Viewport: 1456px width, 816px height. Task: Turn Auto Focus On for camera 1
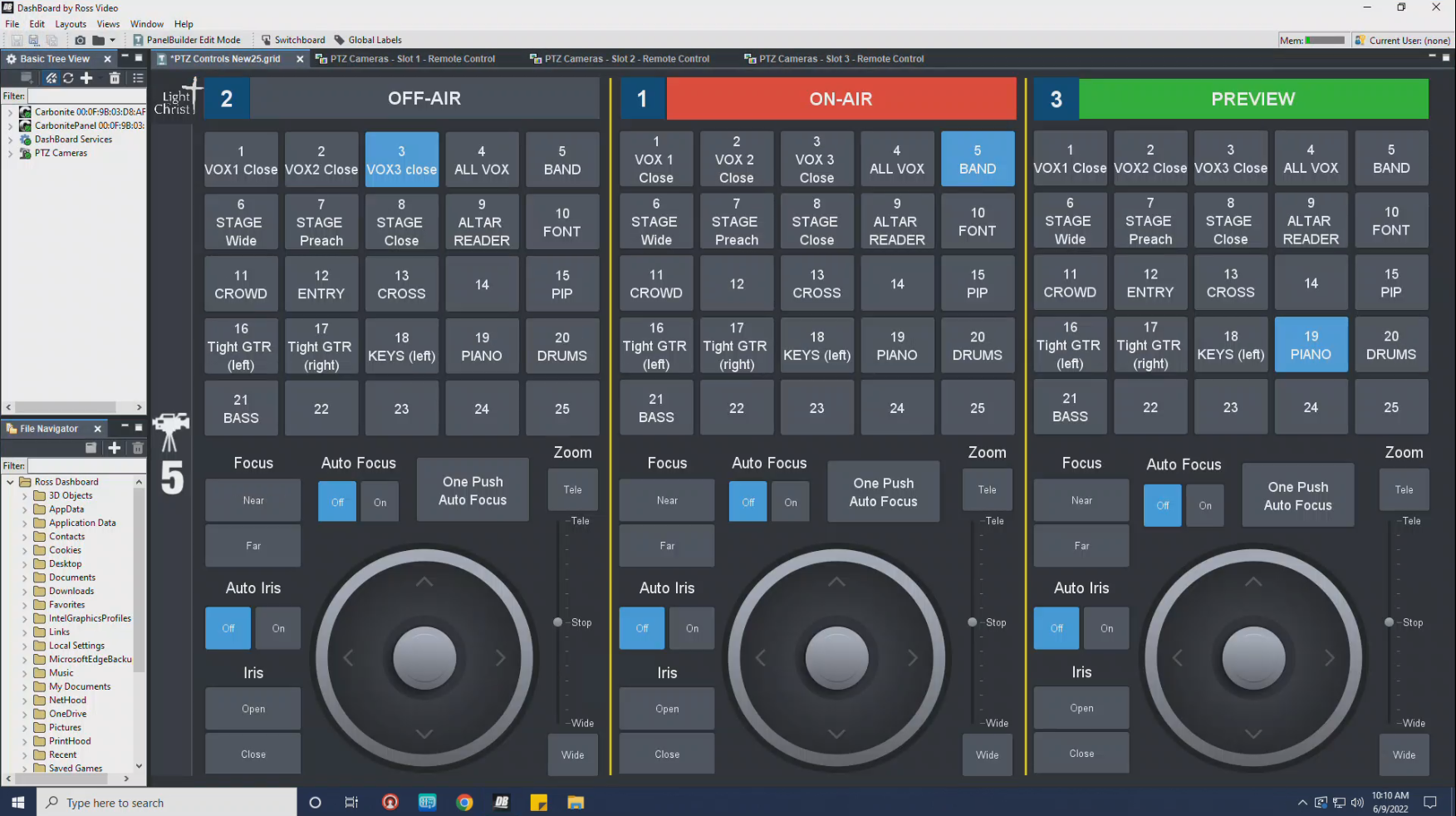791,502
